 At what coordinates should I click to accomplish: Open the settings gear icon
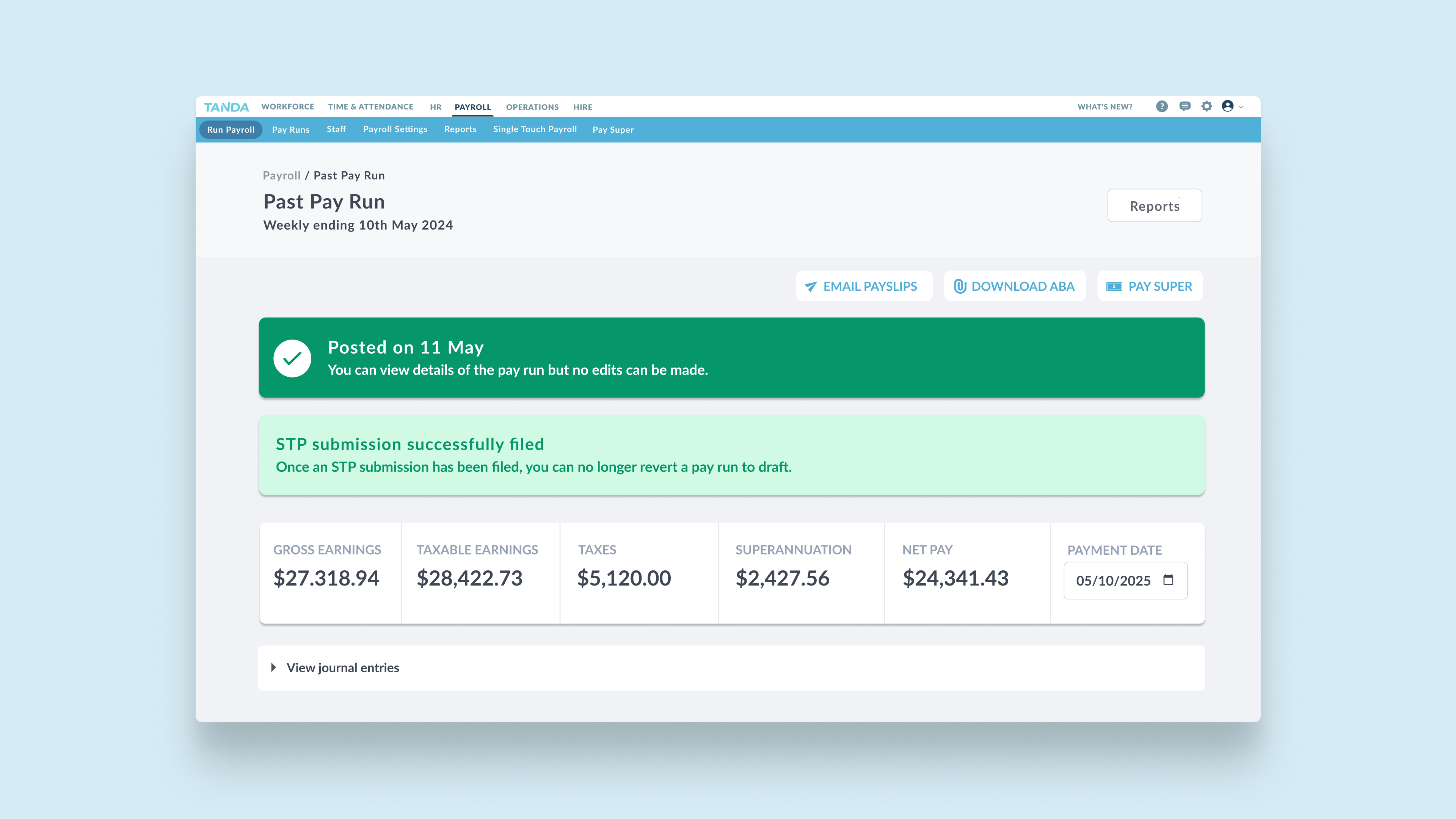pyautogui.click(x=1207, y=106)
